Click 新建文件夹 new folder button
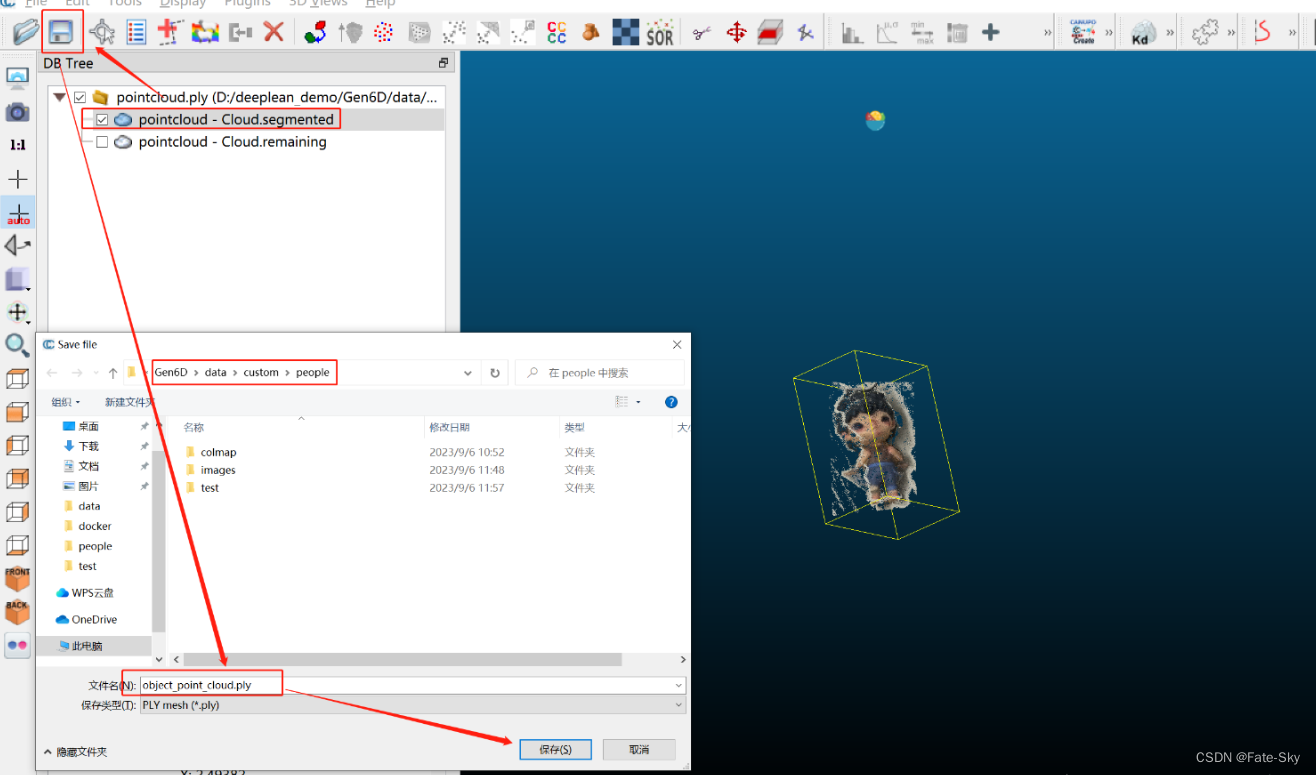 129,402
